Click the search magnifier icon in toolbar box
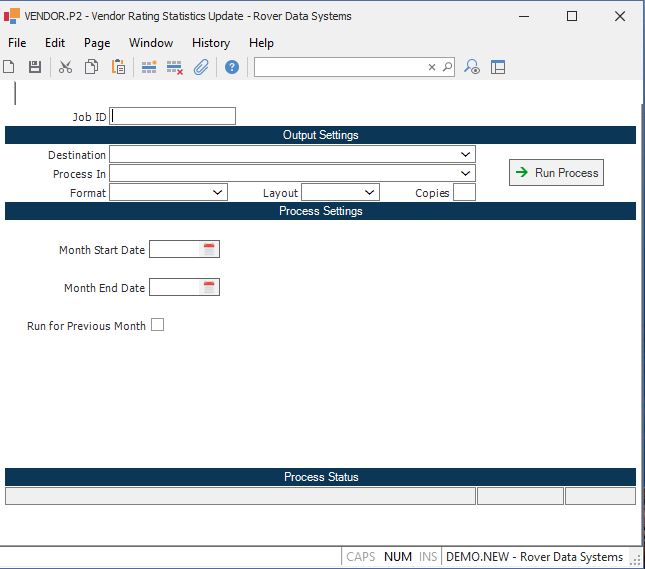This screenshot has height=569, width=645. (x=447, y=67)
